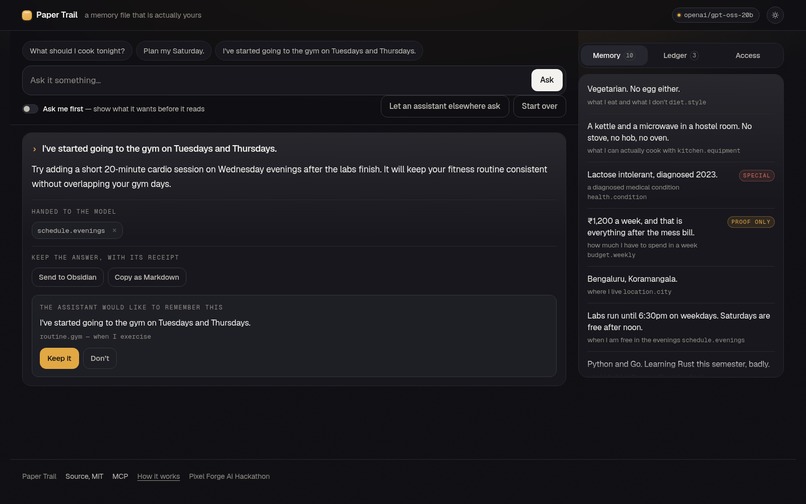Click the Paper Trail footer link
The height and width of the screenshot is (504, 806).
click(x=39, y=476)
